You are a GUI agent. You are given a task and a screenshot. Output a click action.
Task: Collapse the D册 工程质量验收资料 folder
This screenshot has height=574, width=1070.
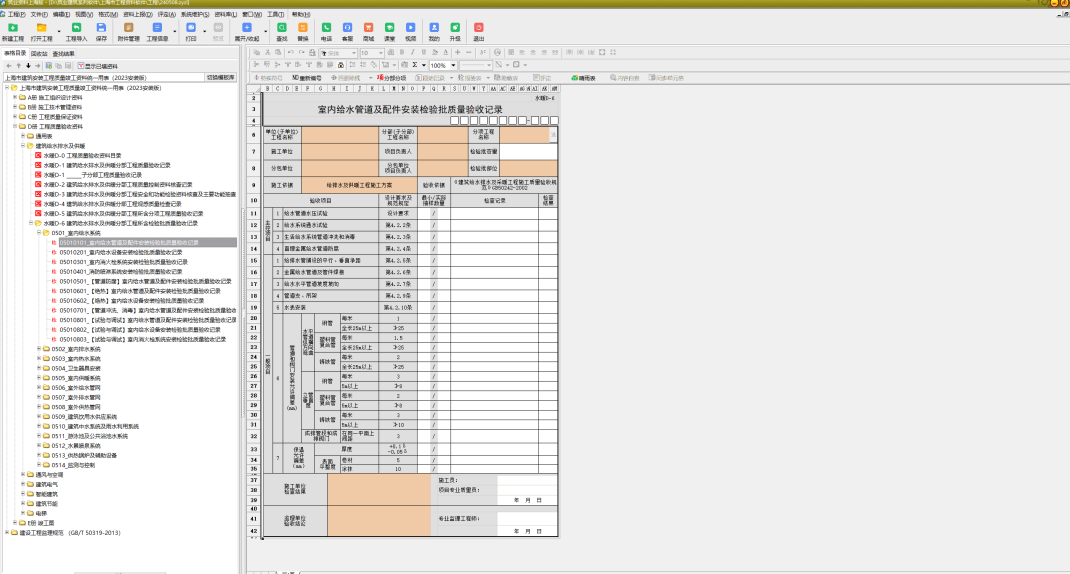point(15,126)
